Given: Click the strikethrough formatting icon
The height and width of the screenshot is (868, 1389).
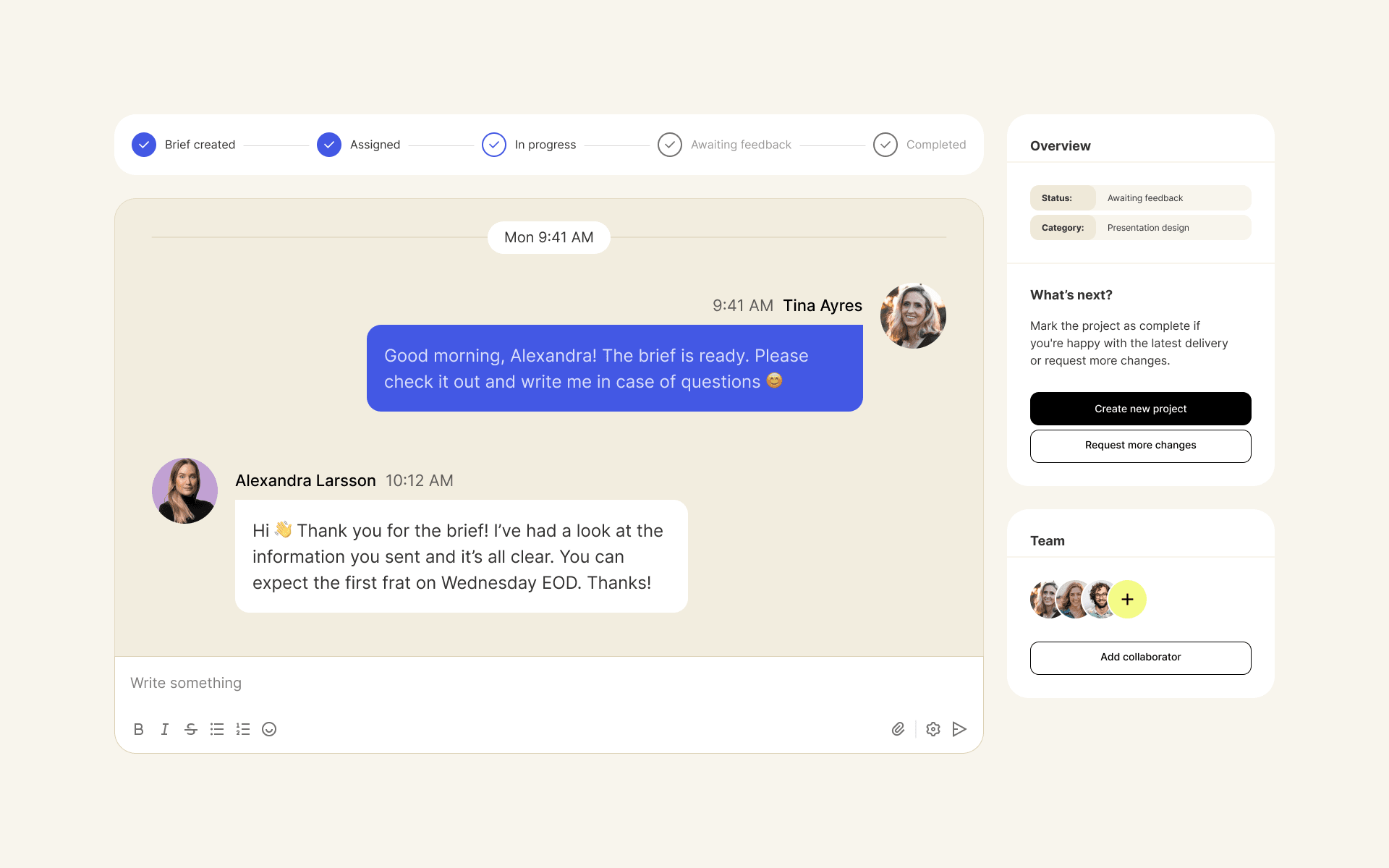Looking at the screenshot, I should pyautogui.click(x=191, y=729).
